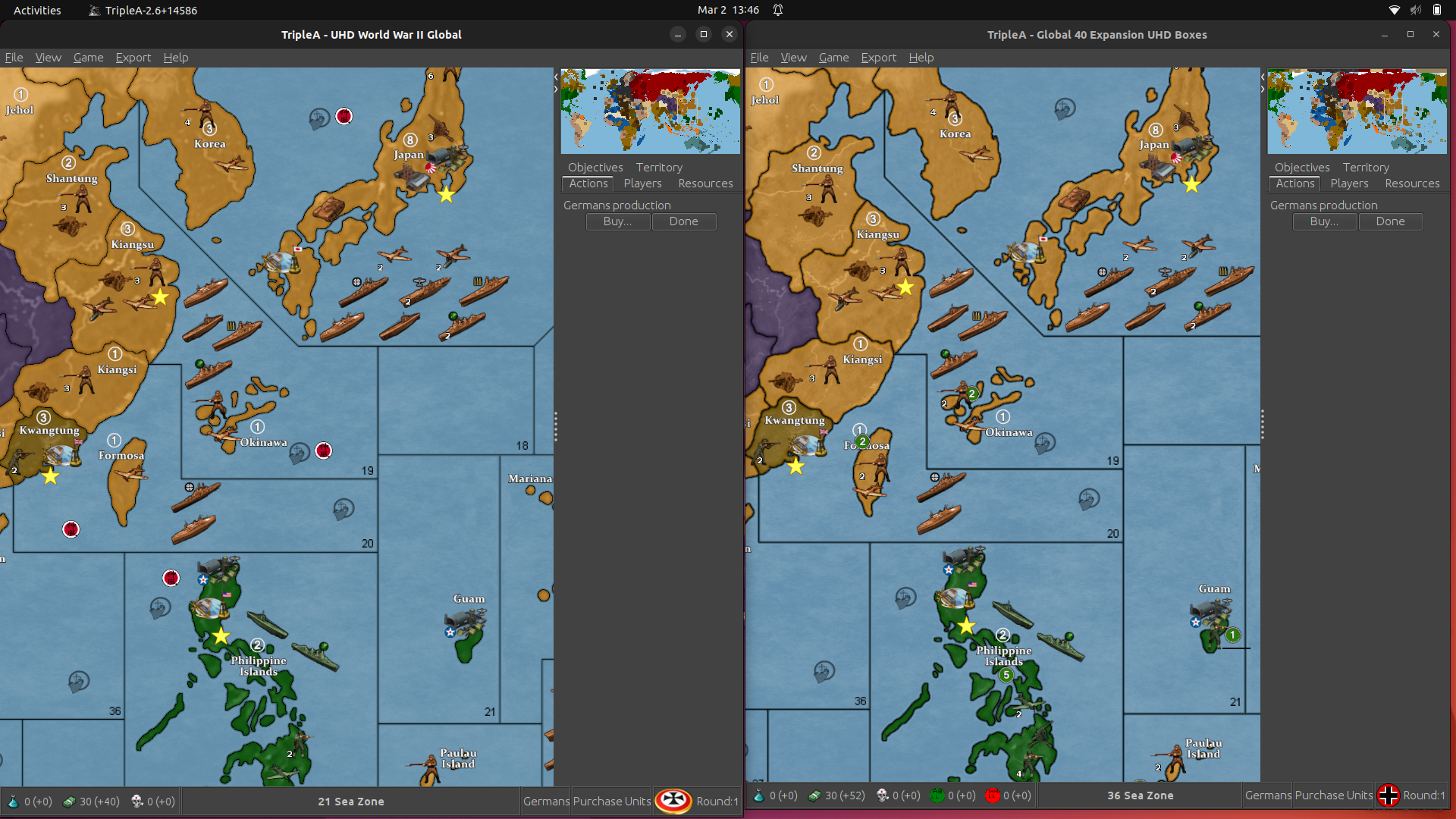This screenshot has width=1456, height=819.
Task: Click the red kamikaze marker near Okinawa, left map
Action: (x=323, y=450)
